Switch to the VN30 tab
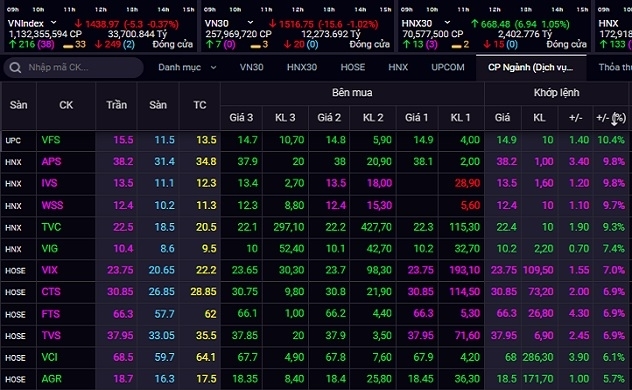 (252, 67)
